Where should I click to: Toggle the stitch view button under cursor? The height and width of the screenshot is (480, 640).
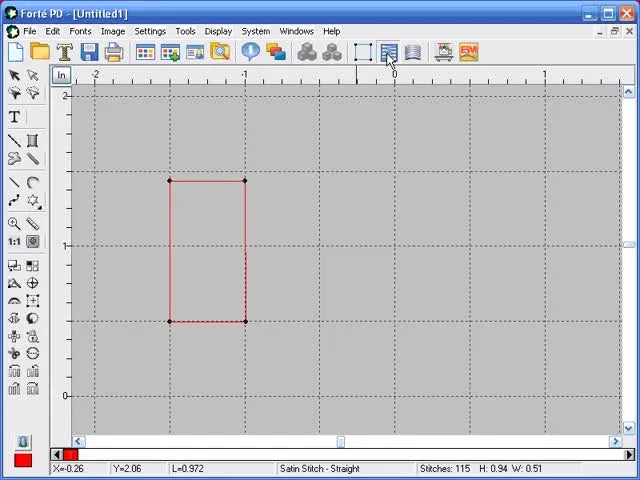[388, 52]
